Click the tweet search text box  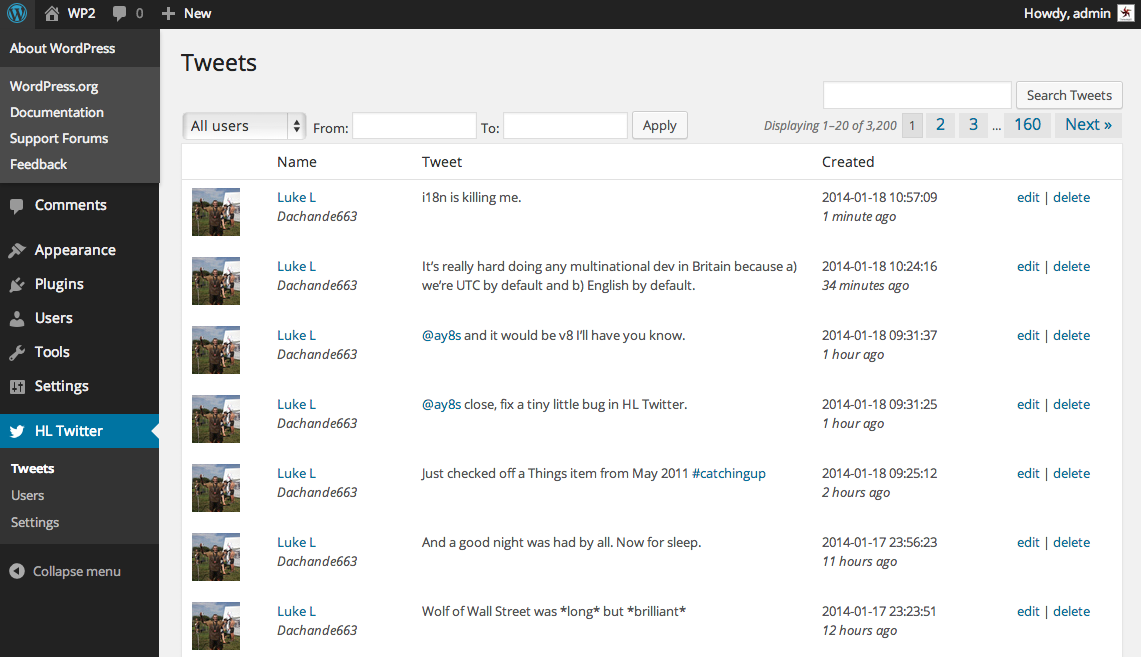pos(917,95)
